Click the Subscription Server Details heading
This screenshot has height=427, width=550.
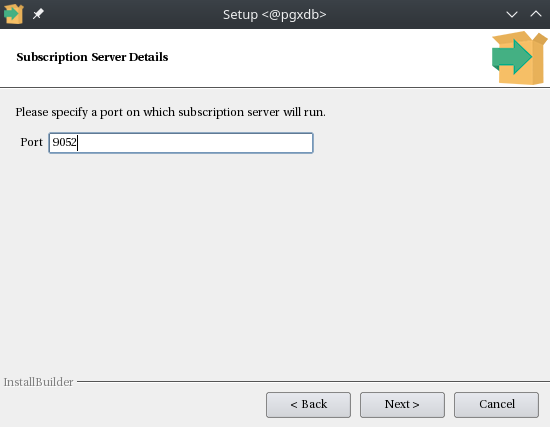[92, 57]
